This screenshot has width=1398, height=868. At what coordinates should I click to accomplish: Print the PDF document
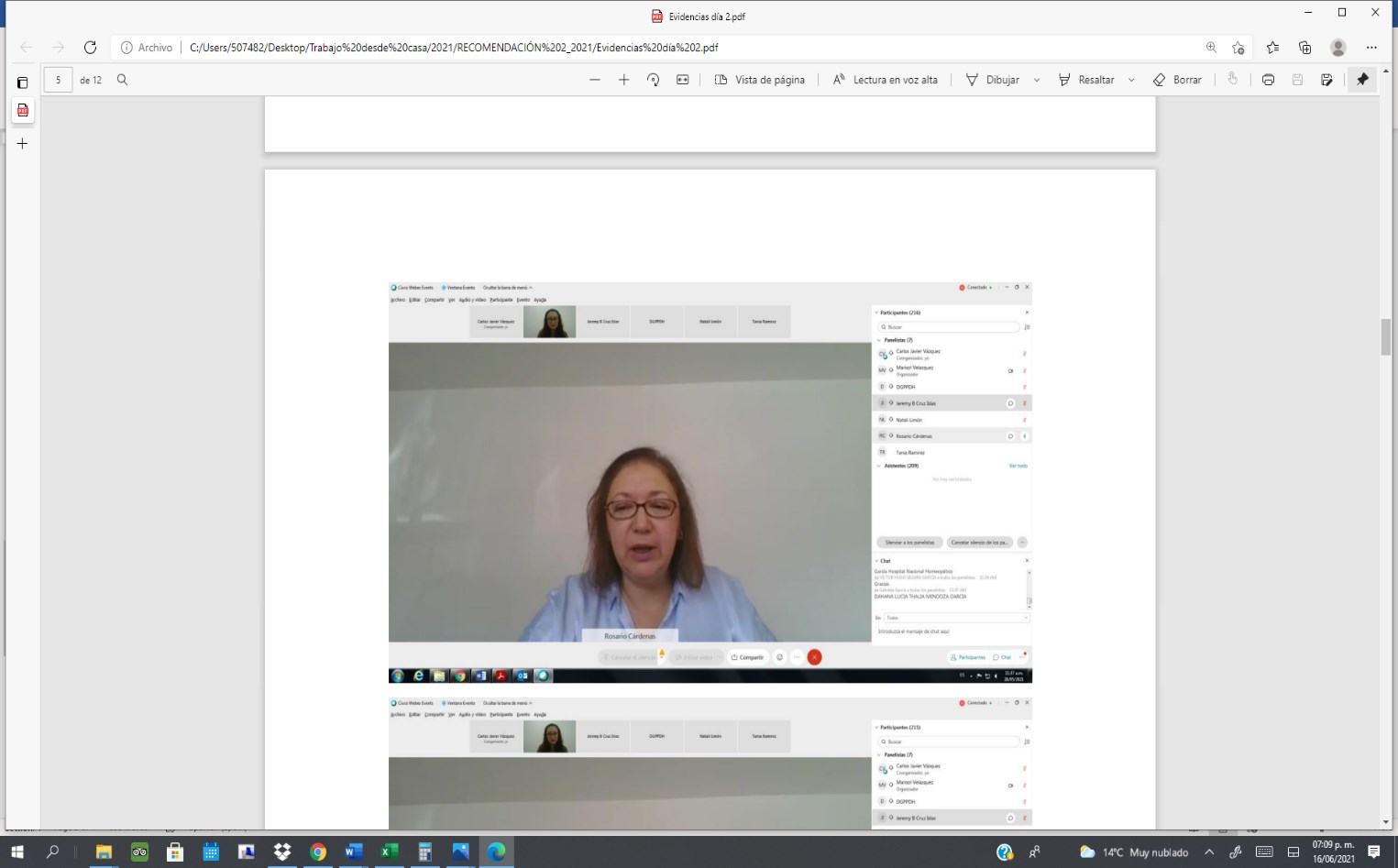(x=1268, y=80)
